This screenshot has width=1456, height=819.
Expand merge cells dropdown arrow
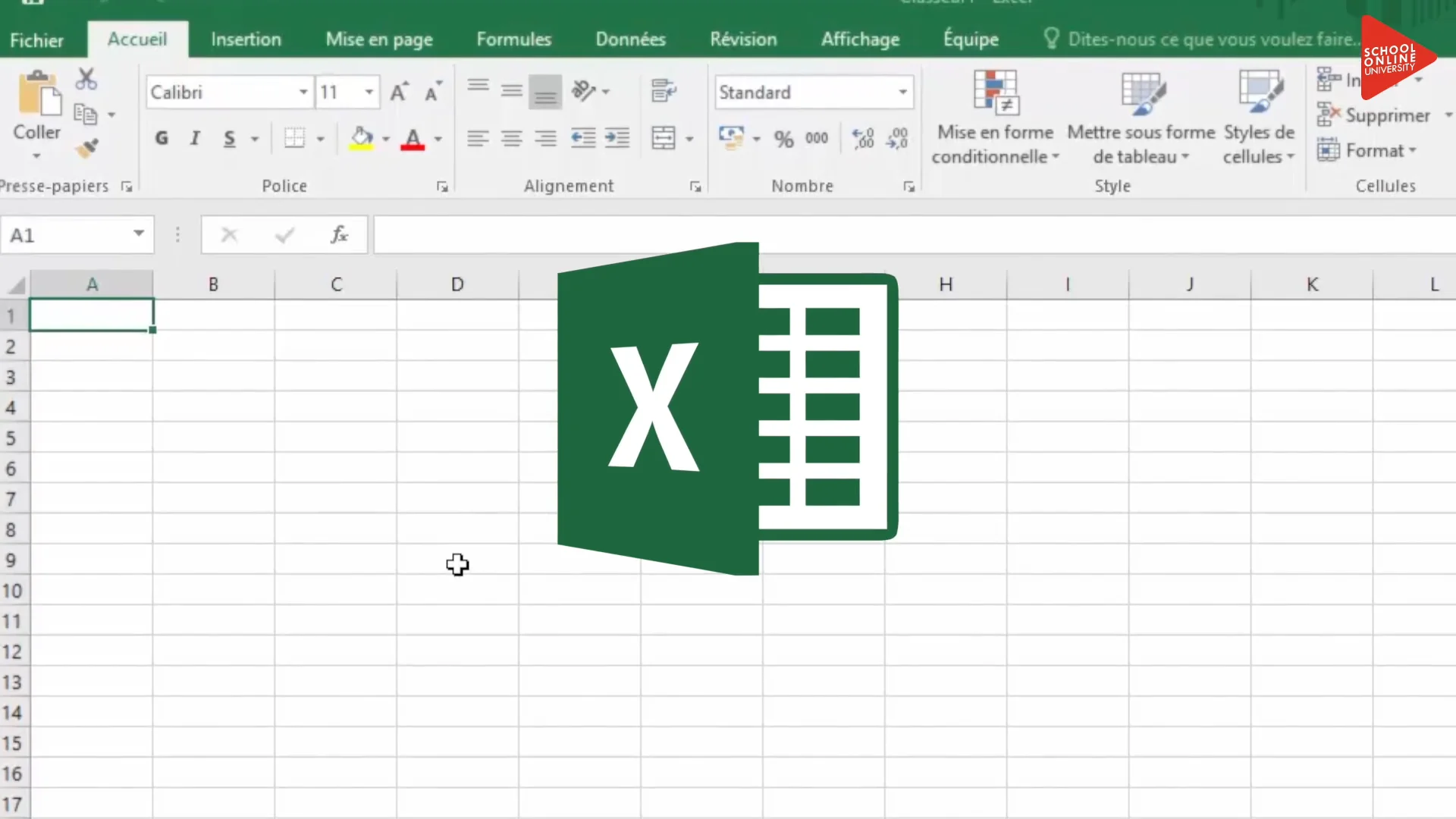point(689,139)
